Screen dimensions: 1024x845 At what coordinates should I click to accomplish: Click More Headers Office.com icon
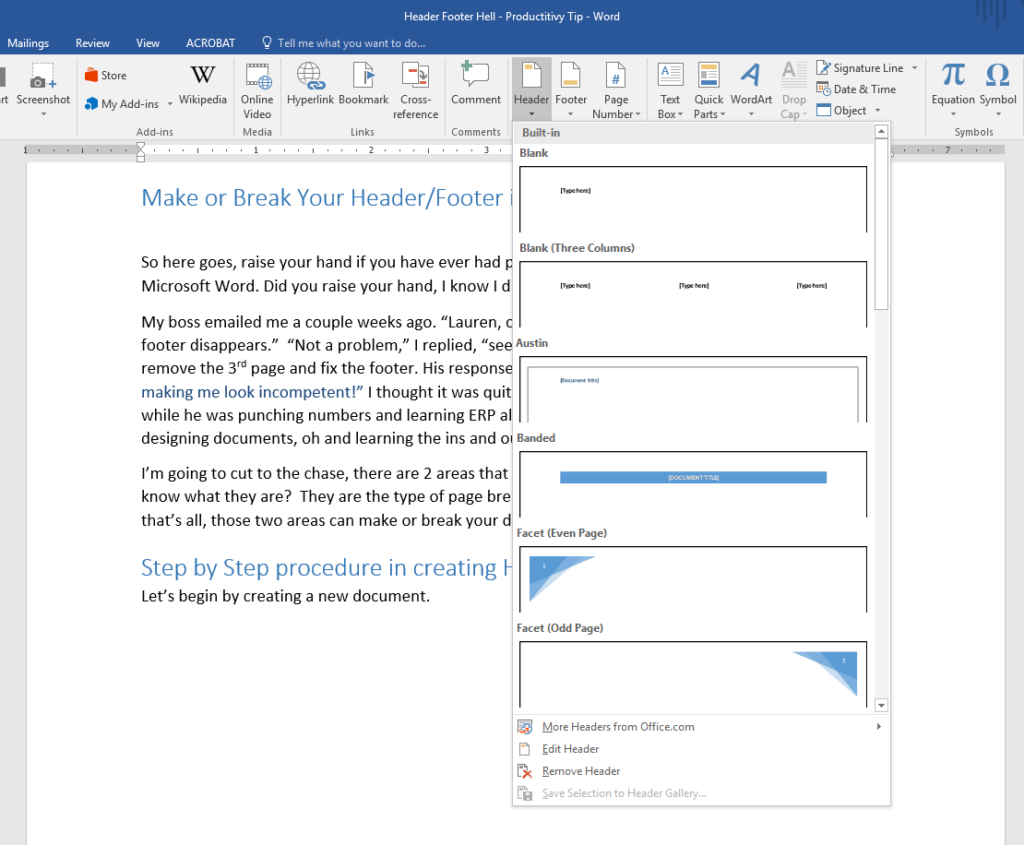pyautogui.click(x=524, y=727)
